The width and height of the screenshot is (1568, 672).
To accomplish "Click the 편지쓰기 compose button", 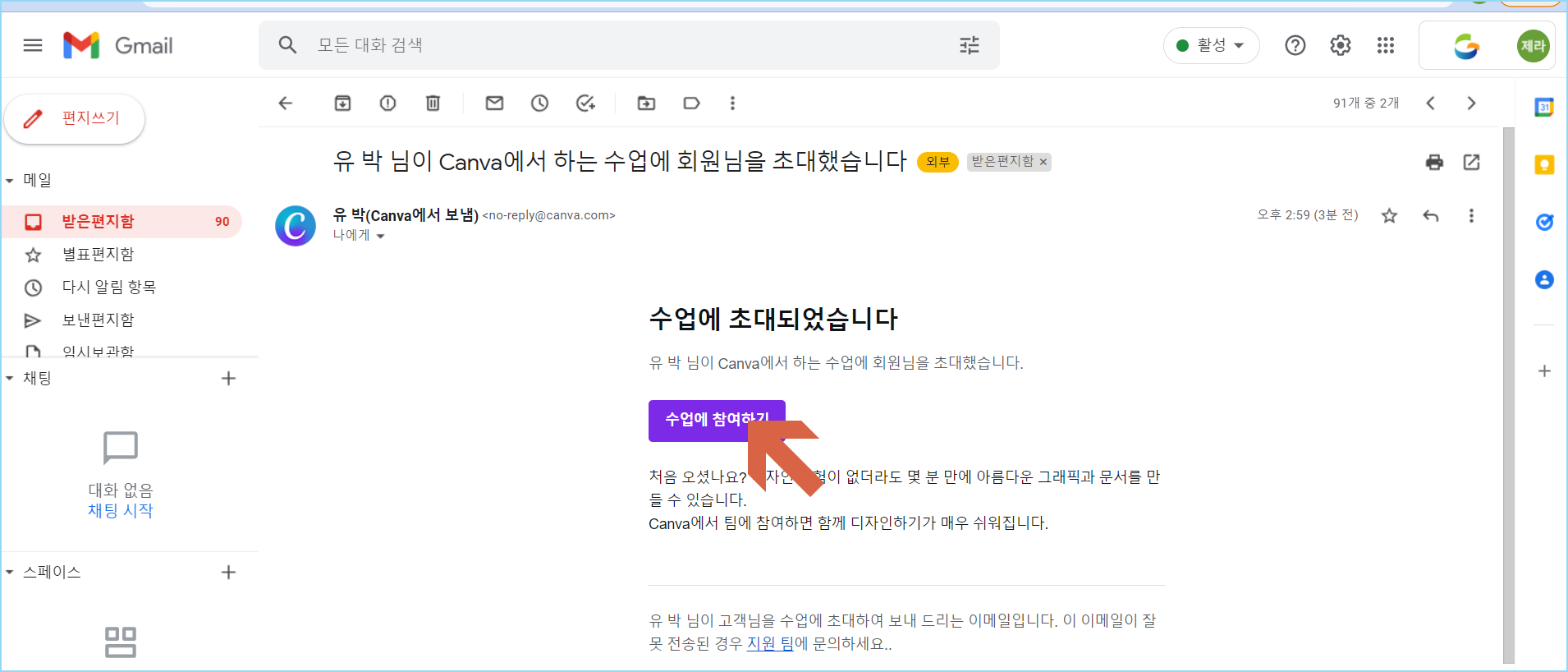I will (x=75, y=118).
